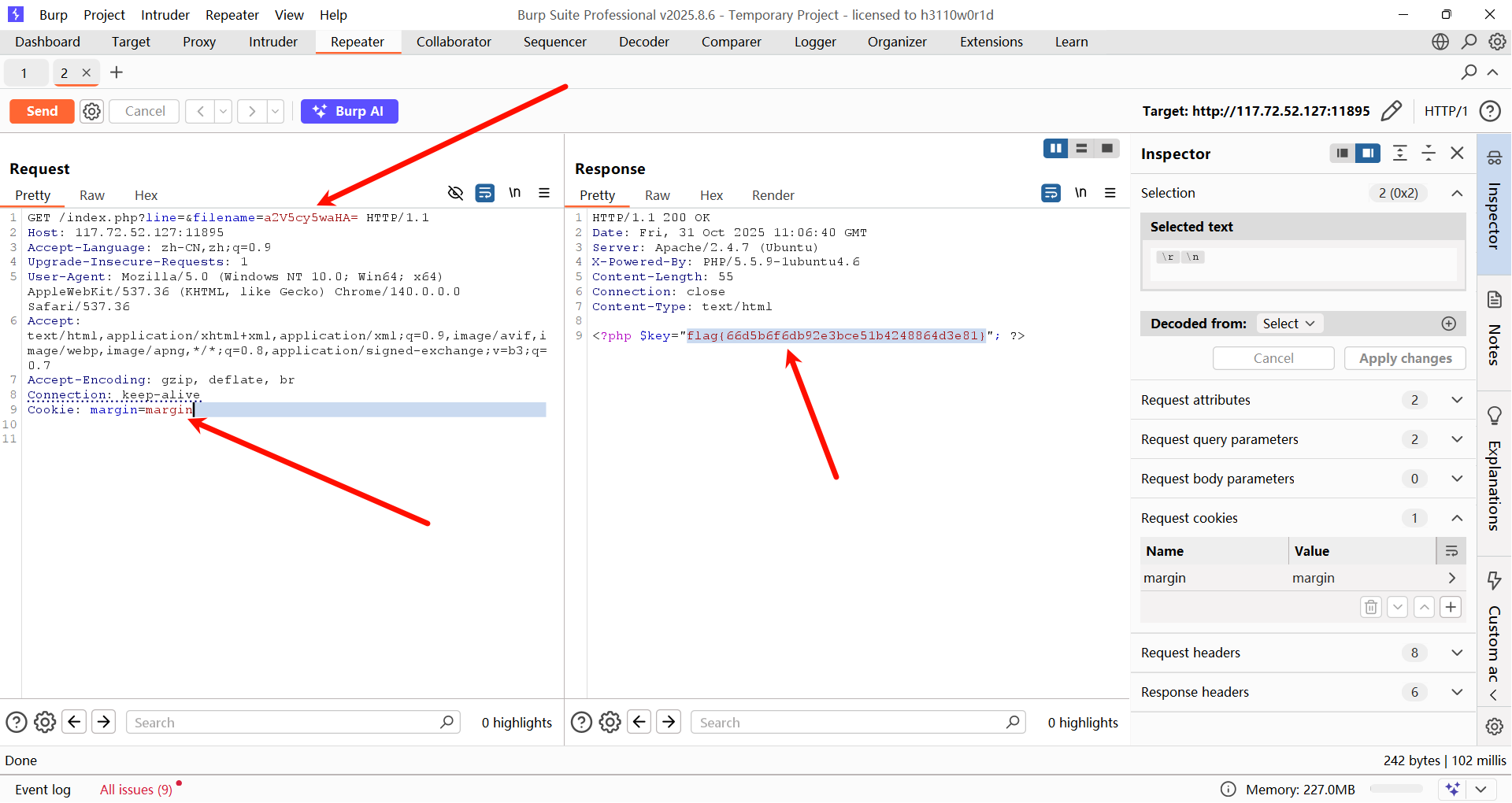This screenshot has width=1512, height=803.
Task: Collapse the Selection section
Action: pyautogui.click(x=1457, y=193)
